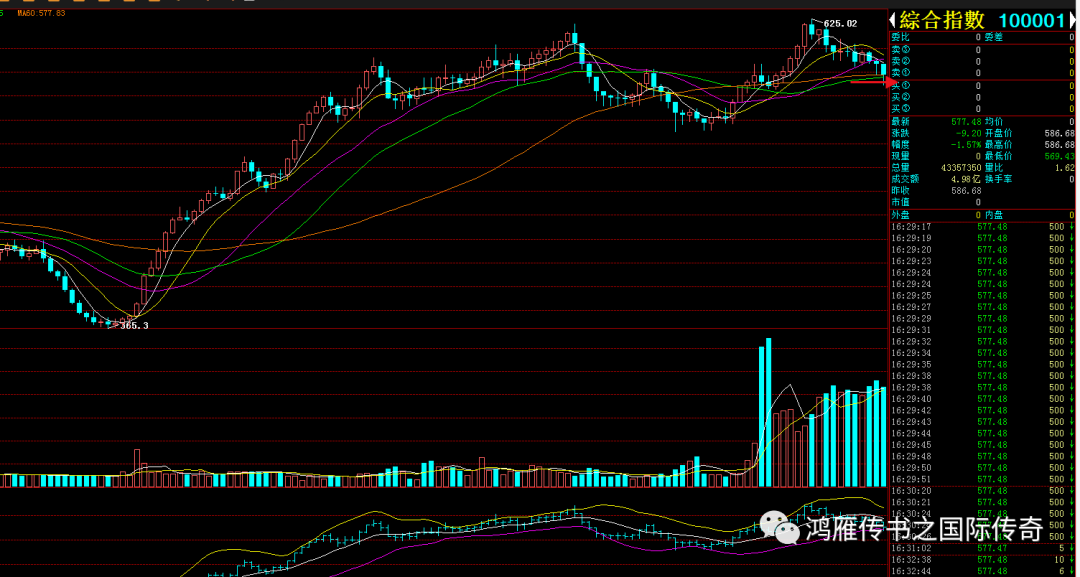Select the 16:29:34 tick row
Image resolution: width=1080 pixels, height=577 pixels.
(982, 353)
